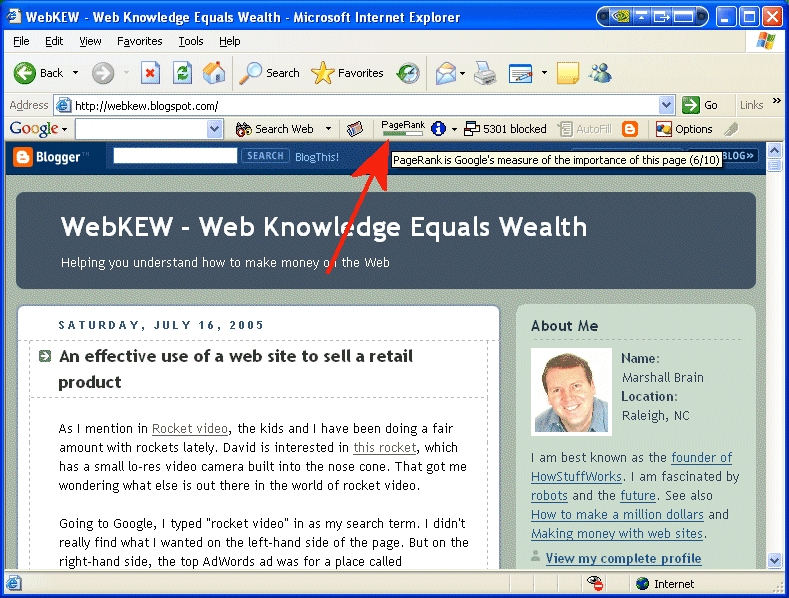Viewport: 789px width, 598px height.
Task: Click the blue page info icon
Action: pos(439,129)
